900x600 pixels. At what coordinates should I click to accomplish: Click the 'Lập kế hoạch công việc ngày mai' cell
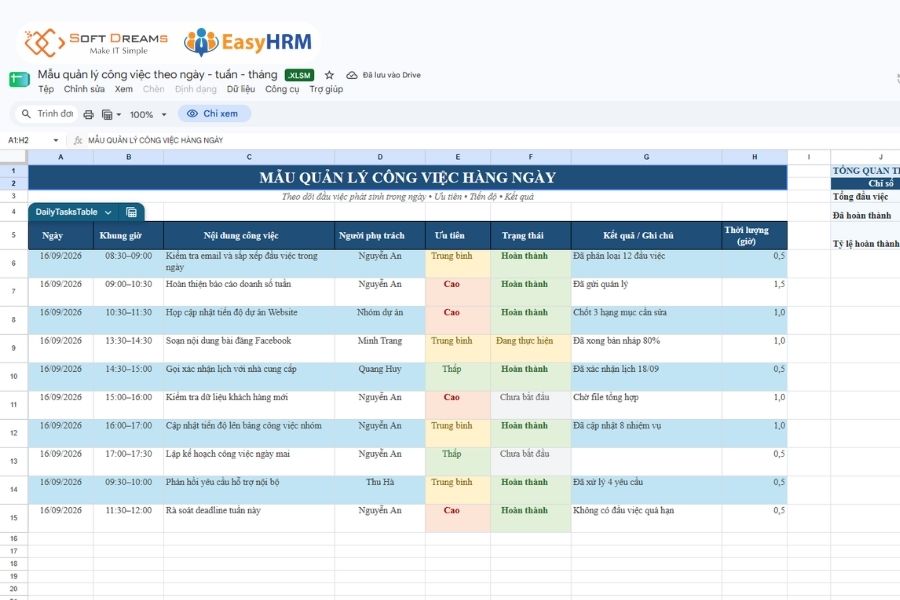(249, 461)
